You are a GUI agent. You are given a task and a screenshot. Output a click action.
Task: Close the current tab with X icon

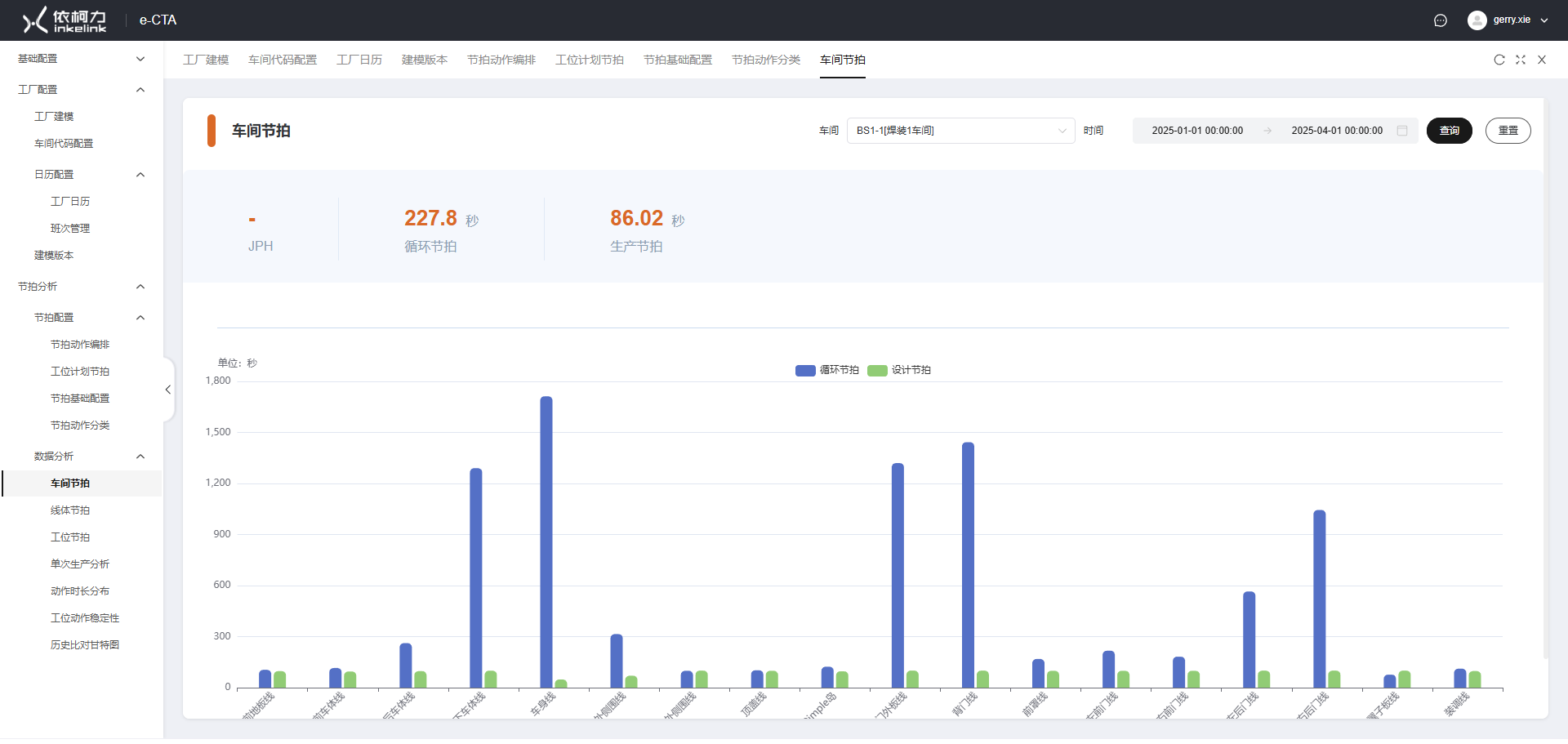(1542, 60)
